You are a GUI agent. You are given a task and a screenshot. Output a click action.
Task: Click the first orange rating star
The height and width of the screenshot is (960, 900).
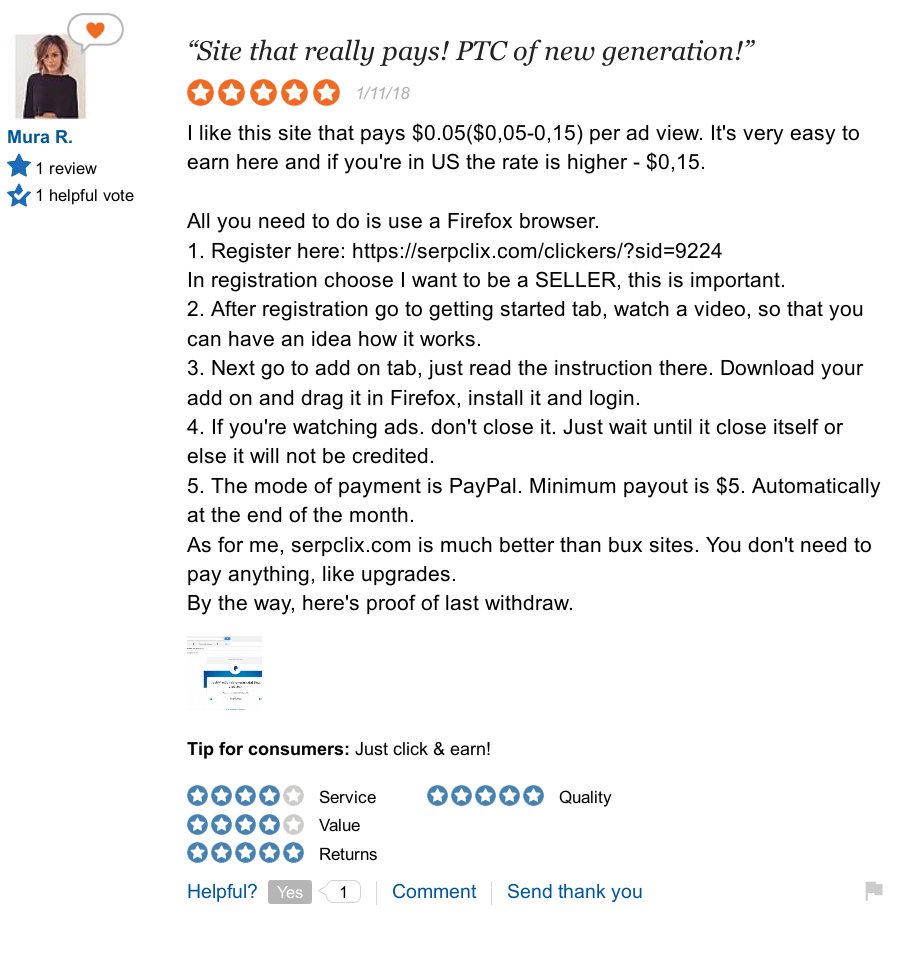click(x=200, y=93)
